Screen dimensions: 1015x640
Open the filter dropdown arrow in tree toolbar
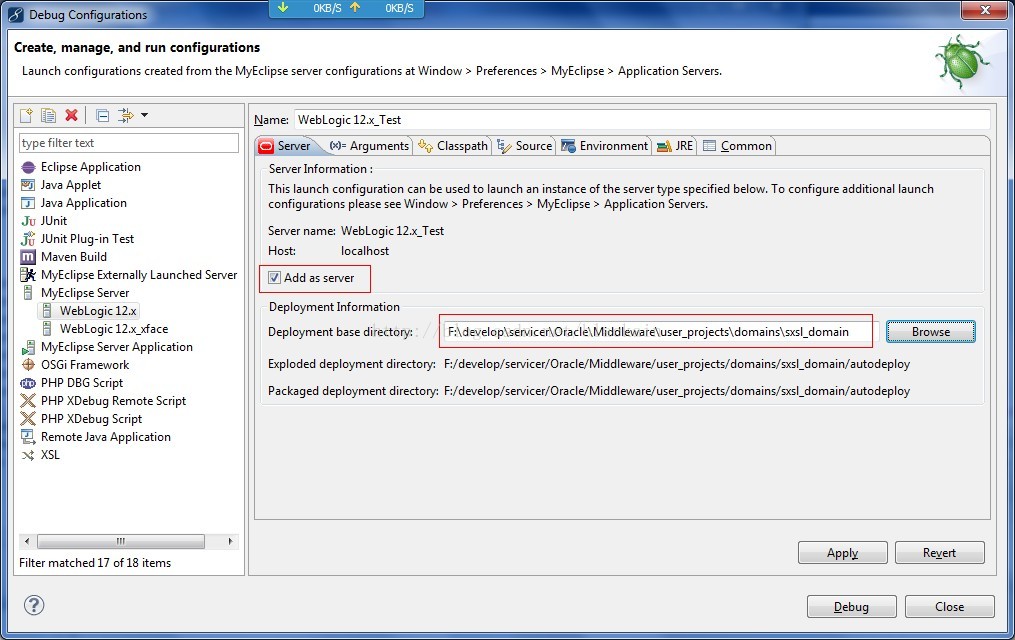click(x=144, y=115)
